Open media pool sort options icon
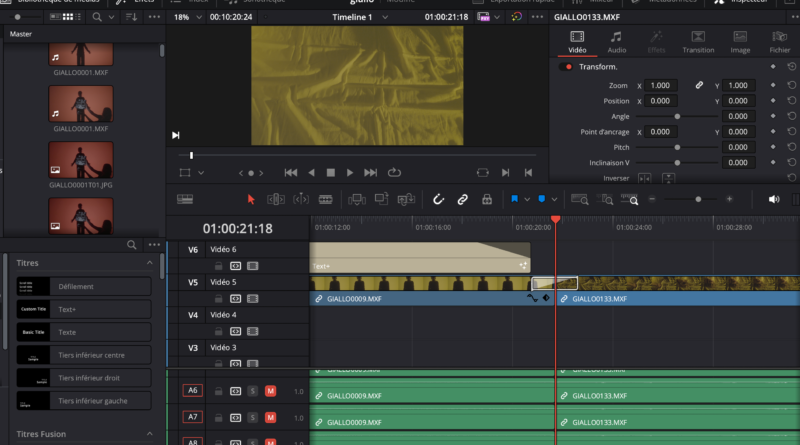Image resolution: width=800 pixels, height=445 pixels. tap(131, 17)
